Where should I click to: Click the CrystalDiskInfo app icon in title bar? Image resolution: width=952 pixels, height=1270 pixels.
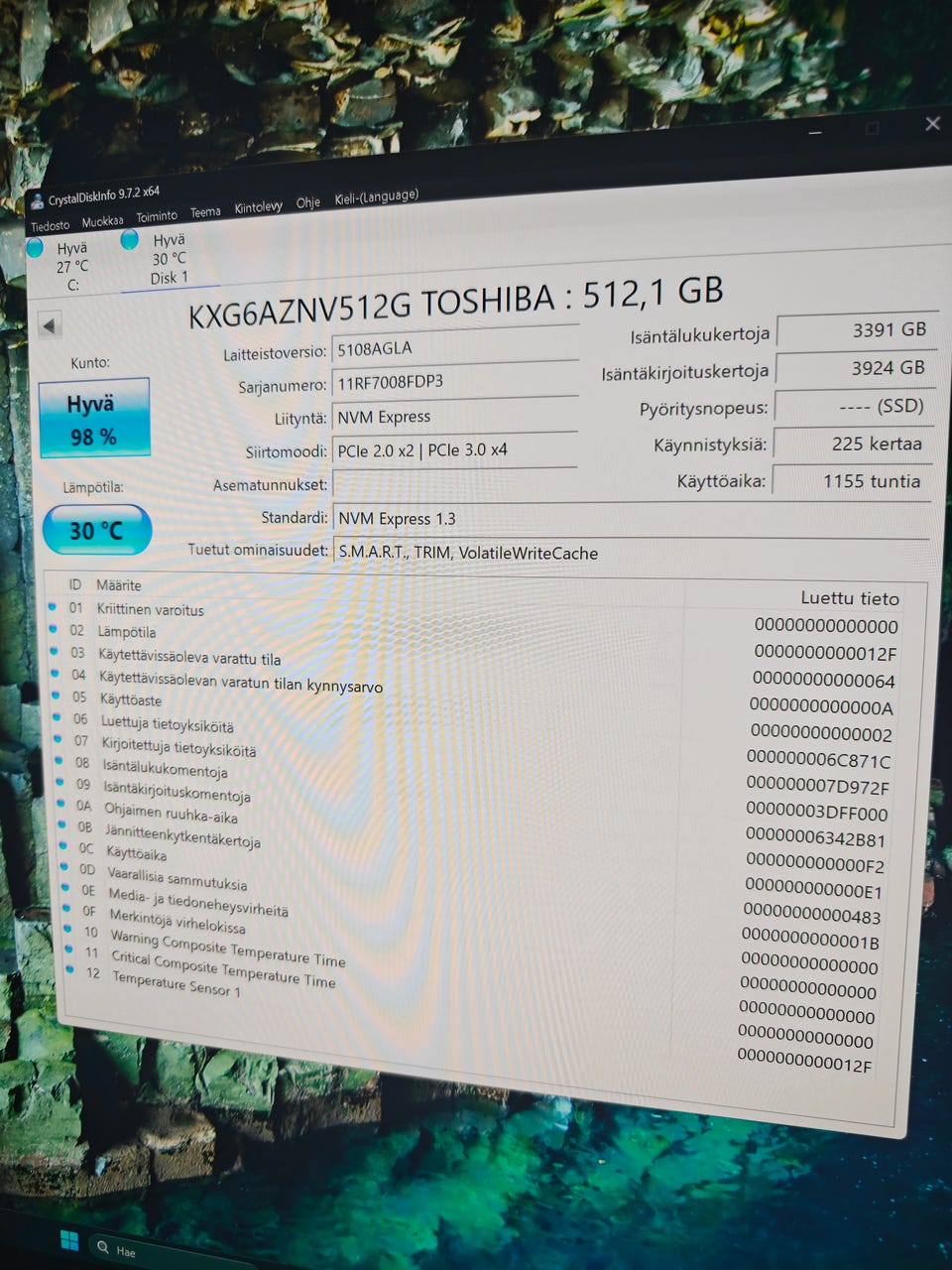tap(37, 201)
